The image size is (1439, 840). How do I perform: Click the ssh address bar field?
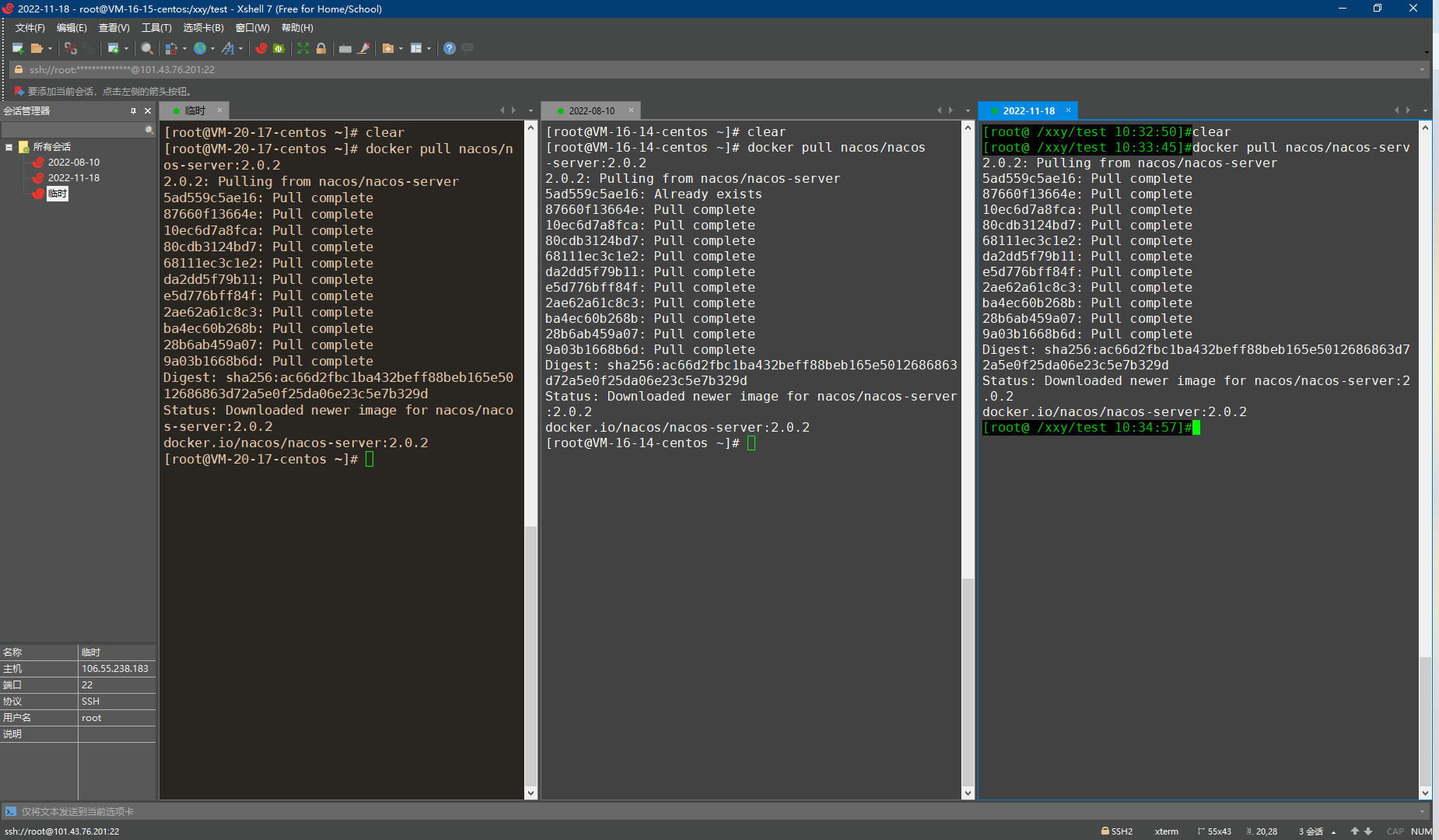click(719, 69)
